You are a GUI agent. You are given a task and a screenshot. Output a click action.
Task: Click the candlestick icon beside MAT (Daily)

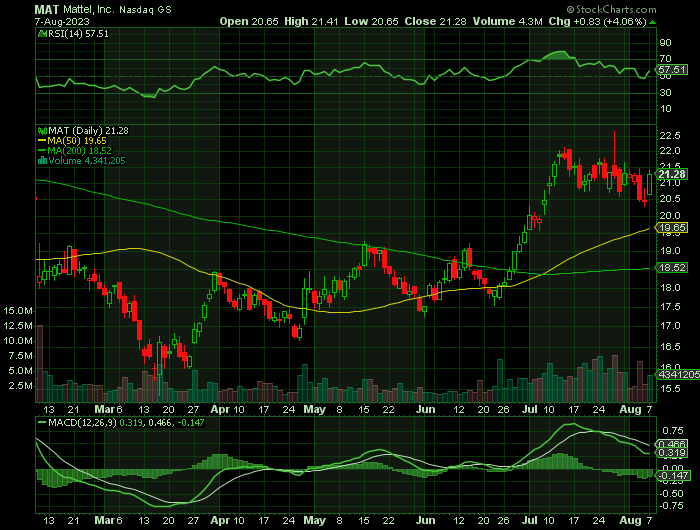tap(42, 131)
